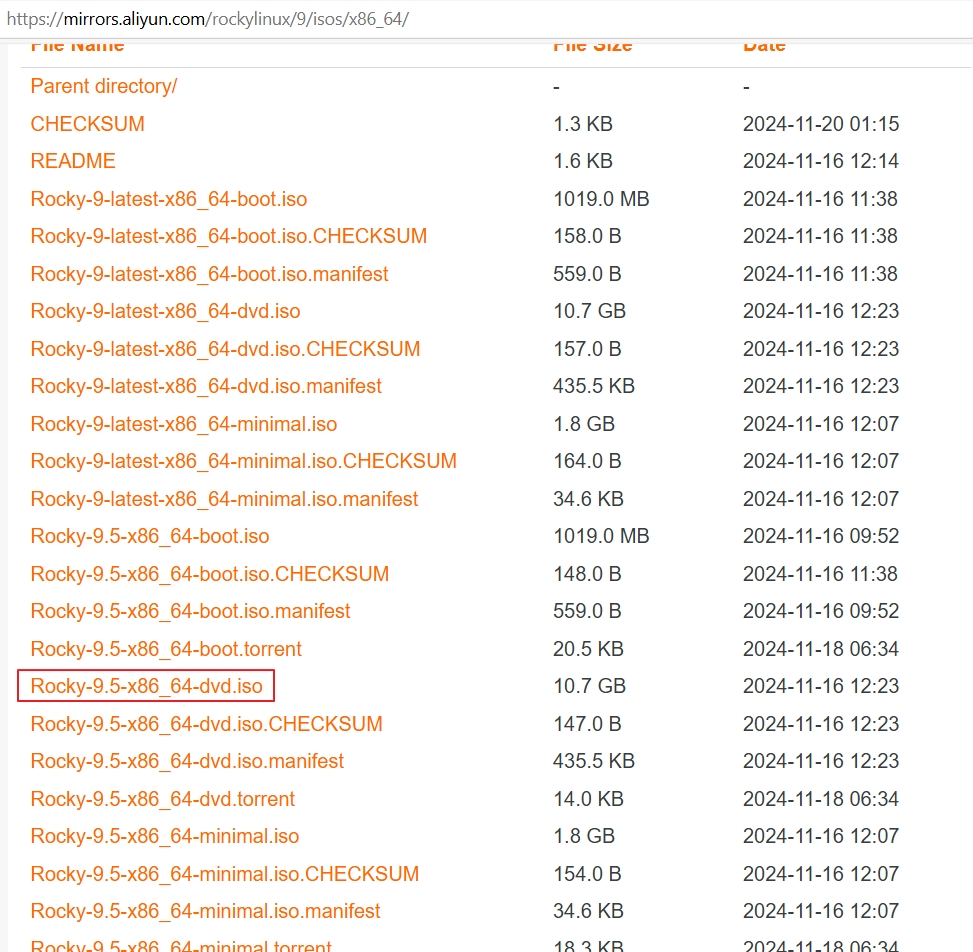Open Rocky-9.5-x86_64-dvd.iso.manifest link
This screenshot has height=952, width=973.
point(187,762)
